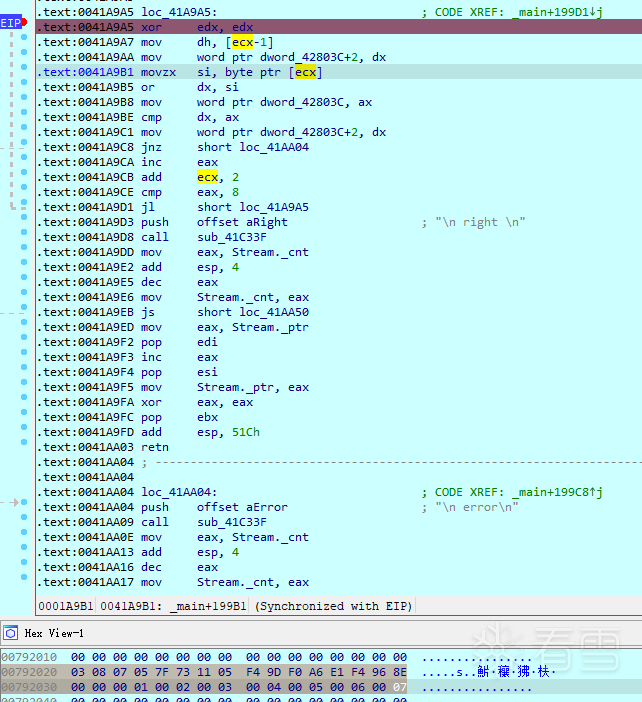Click '(Synchronized with EIP)' status text
This screenshot has width=642, height=702.
334,606
